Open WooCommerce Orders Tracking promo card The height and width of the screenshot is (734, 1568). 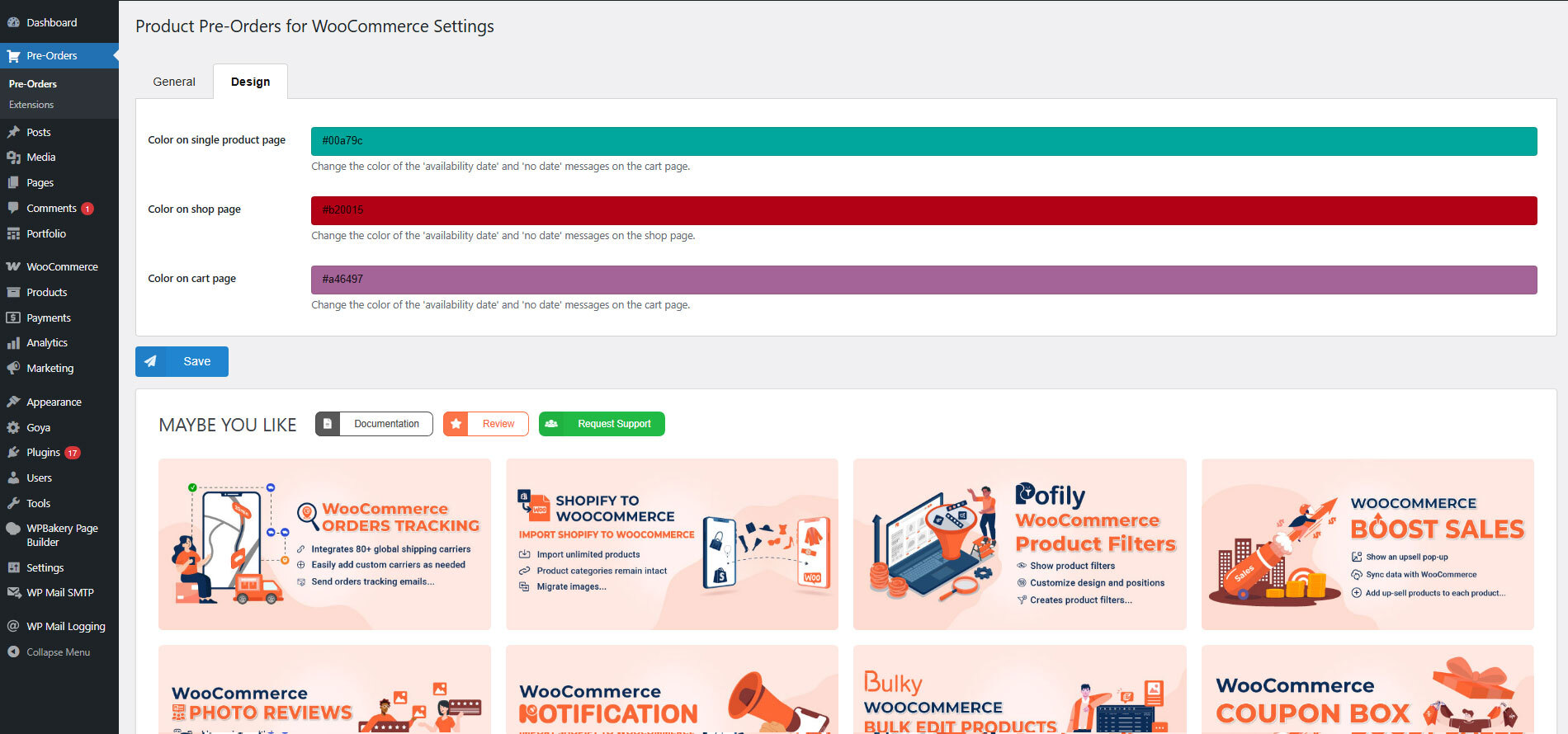pyautogui.click(x=324, y=544)
